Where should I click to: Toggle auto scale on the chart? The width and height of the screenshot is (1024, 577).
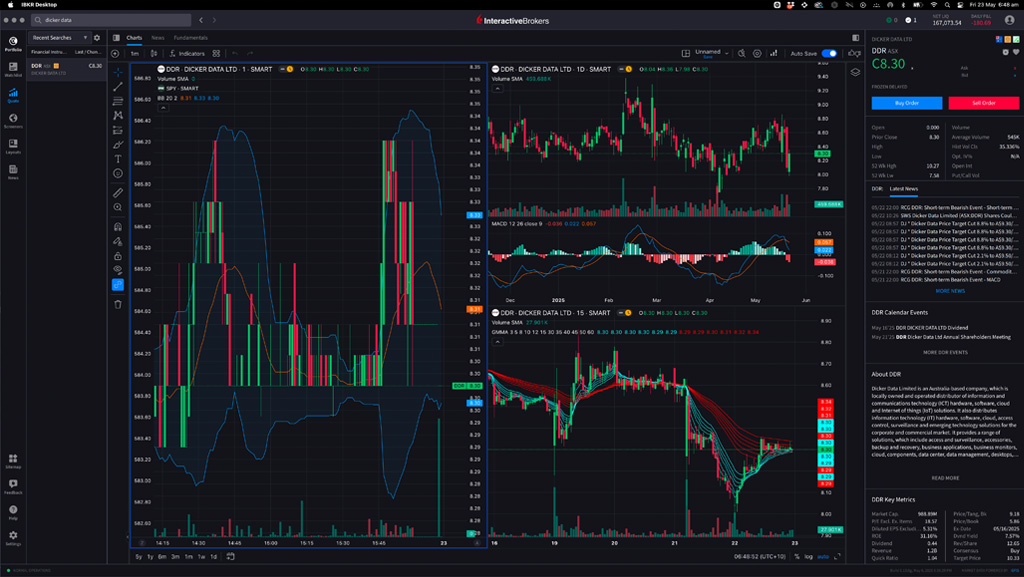823,557
